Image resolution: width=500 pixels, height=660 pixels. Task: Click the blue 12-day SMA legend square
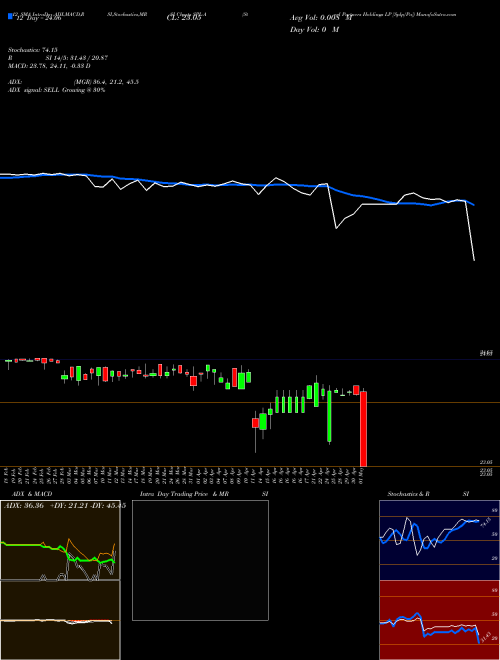(10, 17)
